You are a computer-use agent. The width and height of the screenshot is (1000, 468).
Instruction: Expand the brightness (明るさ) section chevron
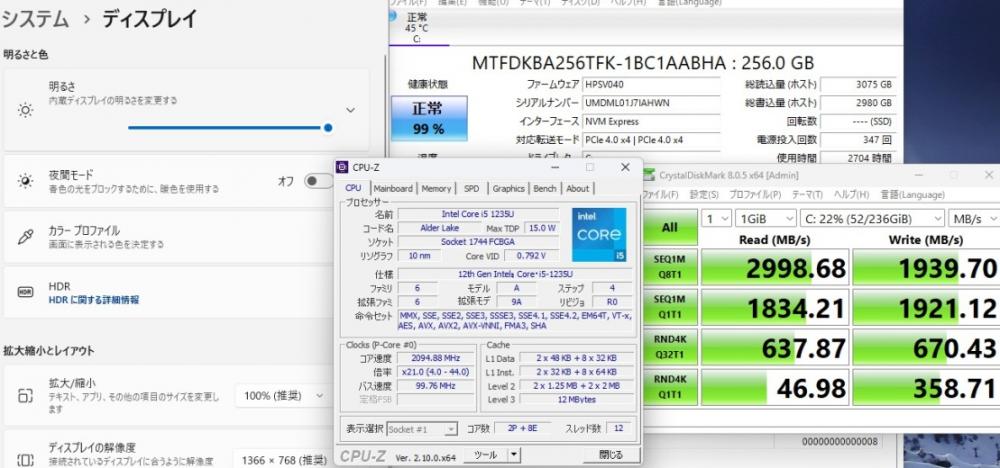pos(350,110)
